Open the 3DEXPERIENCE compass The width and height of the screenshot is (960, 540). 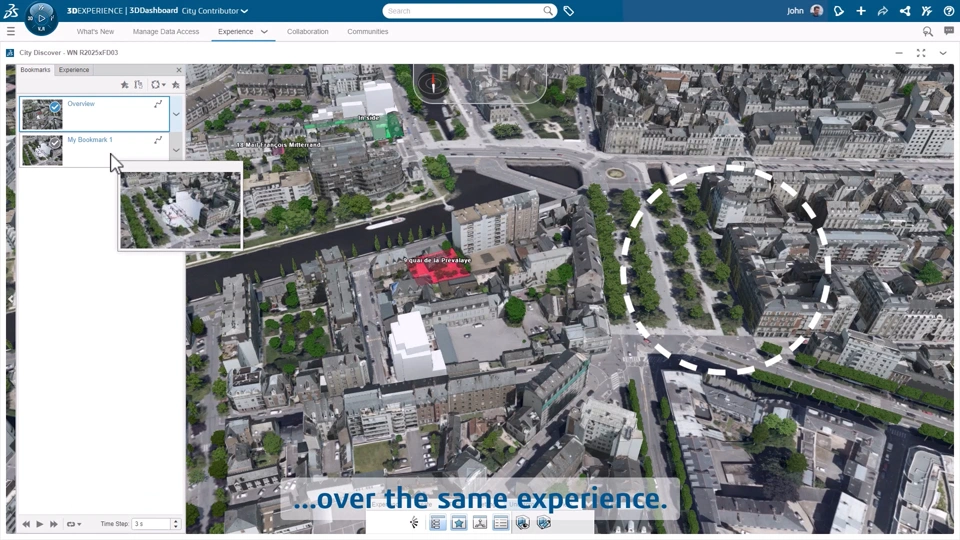pyautogui.click(x=41, y=18)
